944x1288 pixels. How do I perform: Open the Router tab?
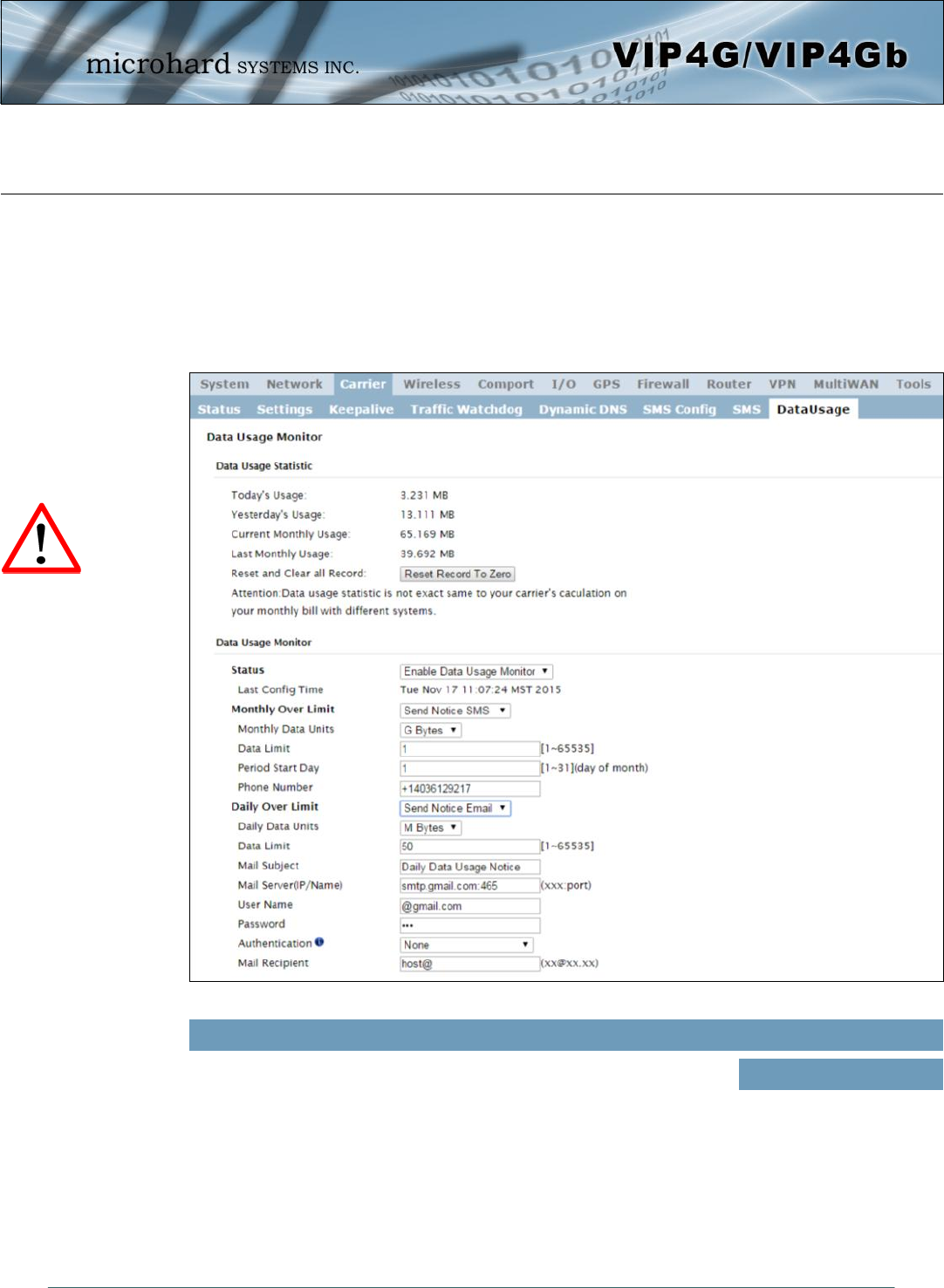tap(729, 385)
